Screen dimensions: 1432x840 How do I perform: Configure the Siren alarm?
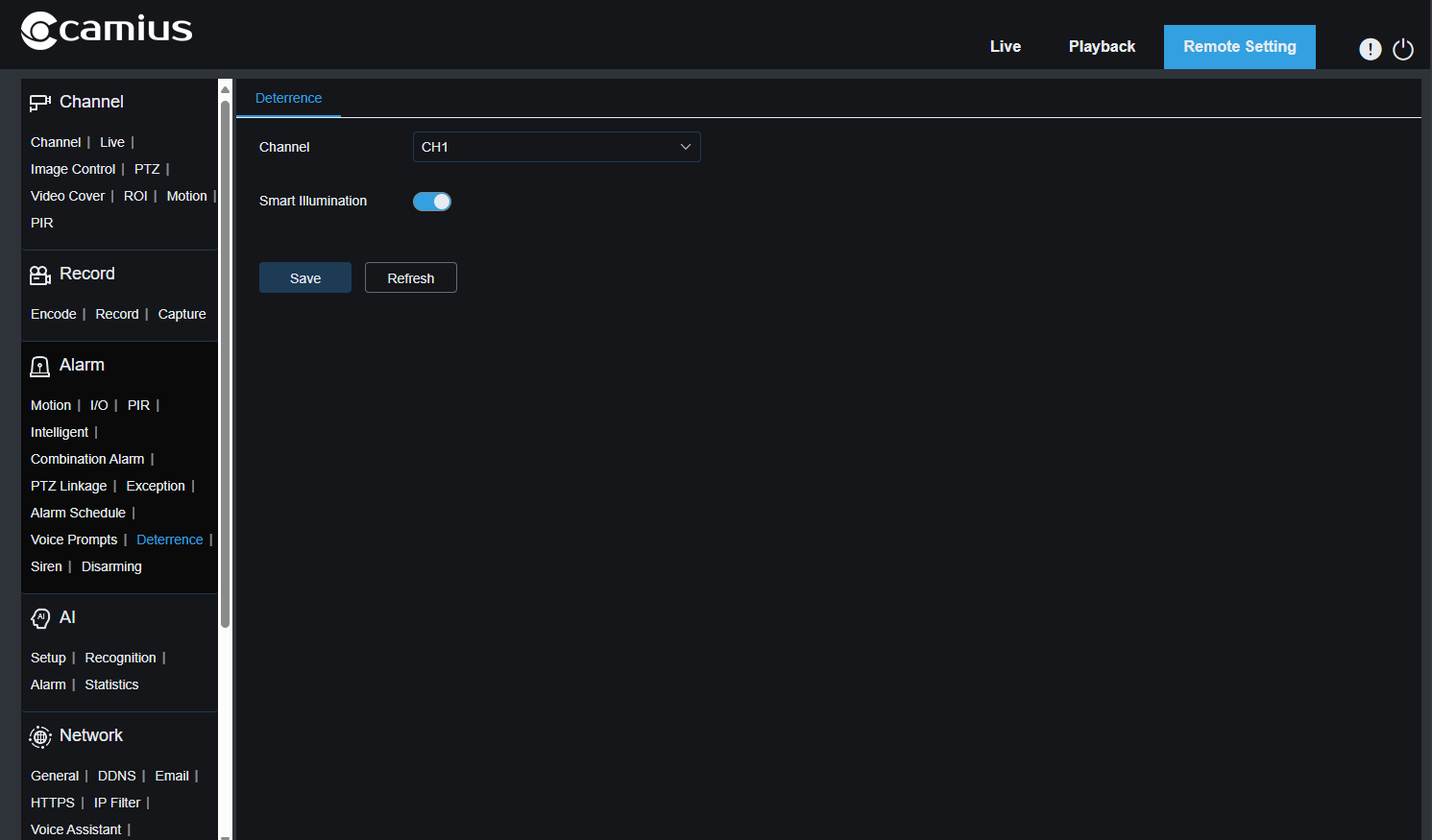coord(46,566)
